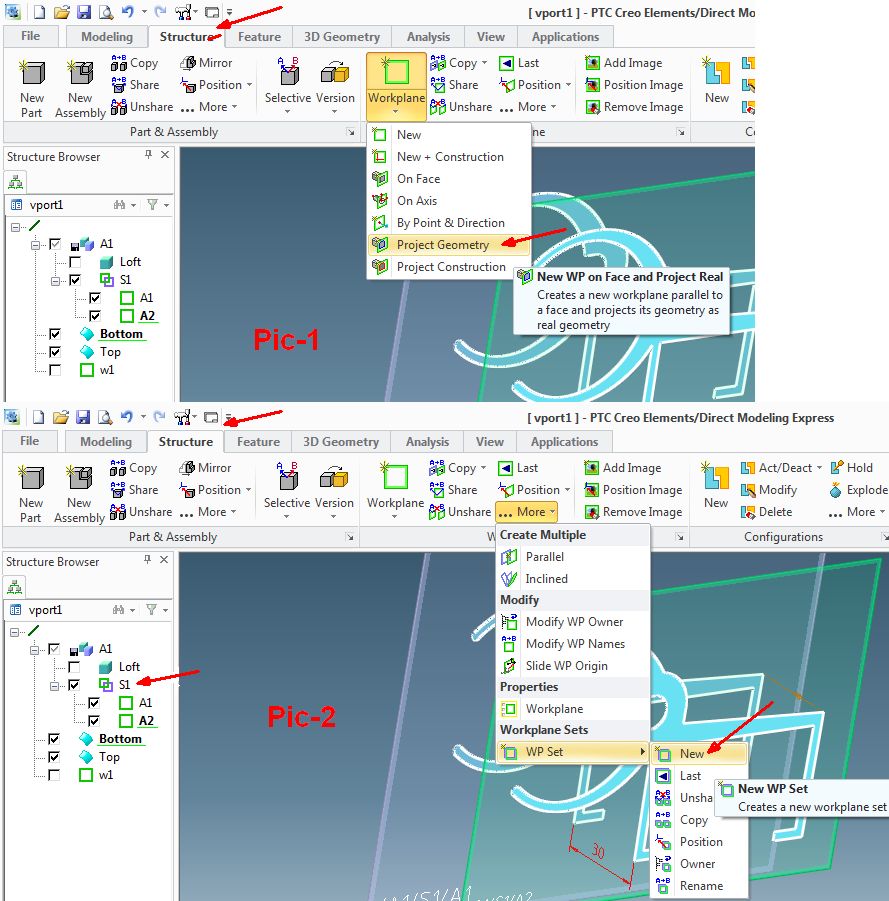Image resolution: width=889 pixels, height=901 pixels.
Task: Open the Act/Deact dropdown in Pic-2
Action: [x=819, y=468]
